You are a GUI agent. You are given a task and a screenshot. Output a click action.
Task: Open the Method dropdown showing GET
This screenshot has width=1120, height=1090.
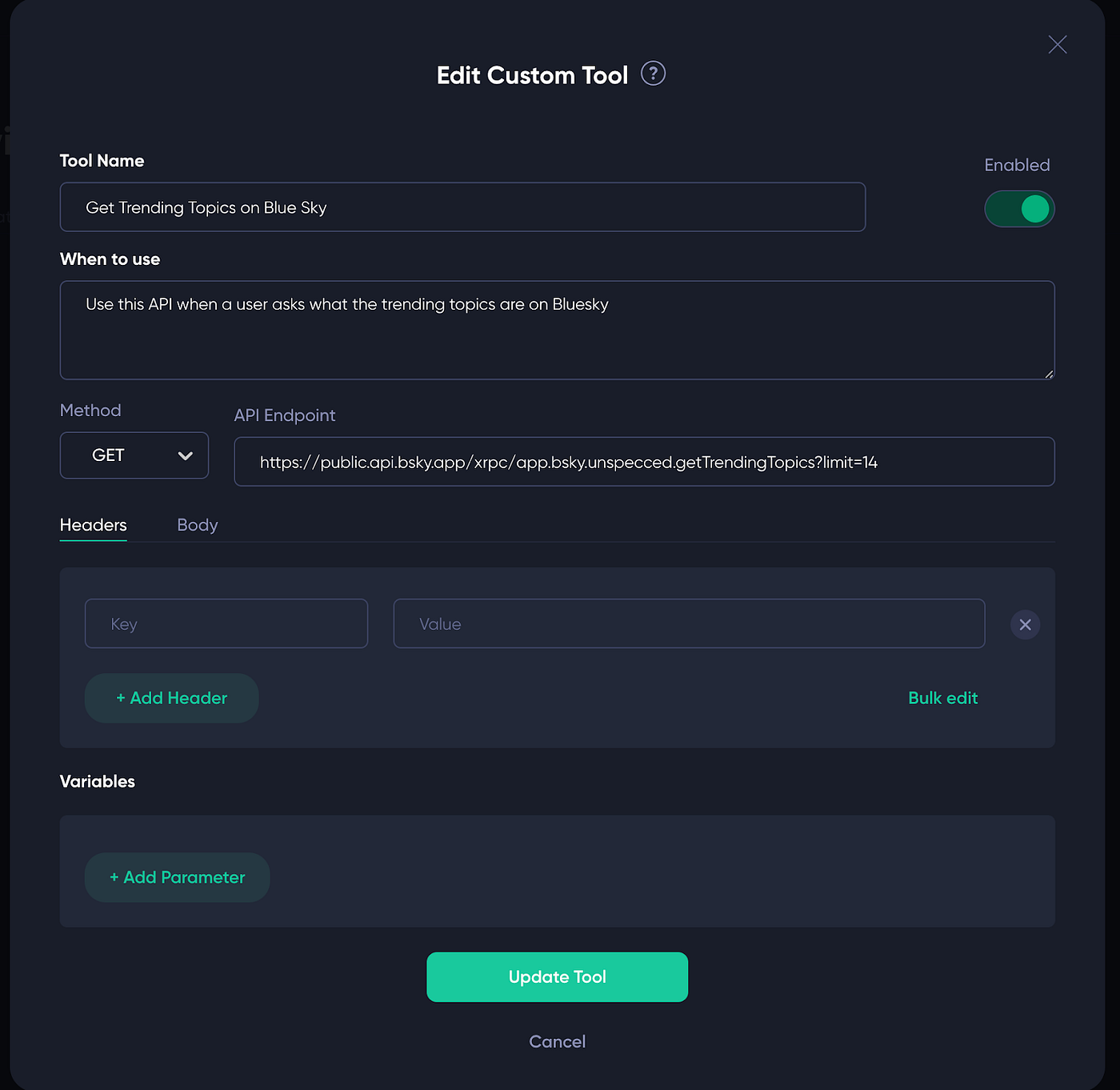coord(134,455)
